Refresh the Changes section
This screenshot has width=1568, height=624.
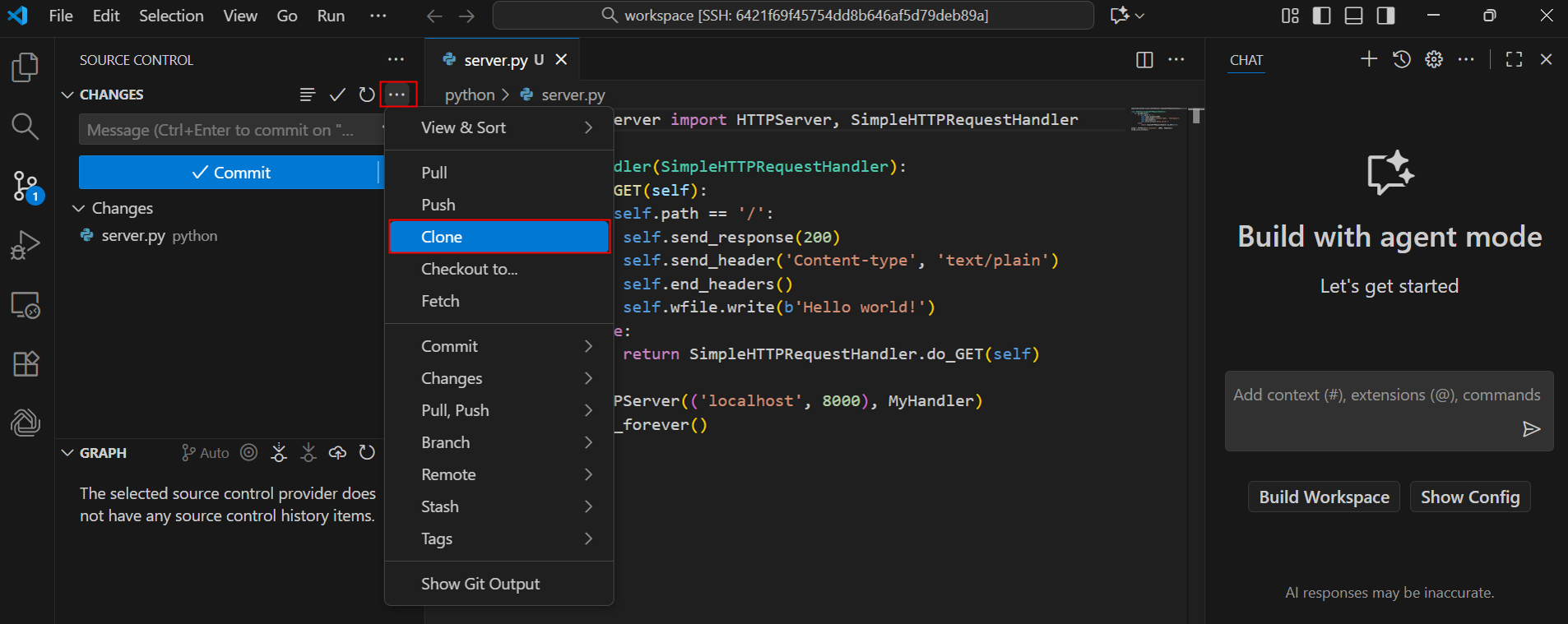367,95
